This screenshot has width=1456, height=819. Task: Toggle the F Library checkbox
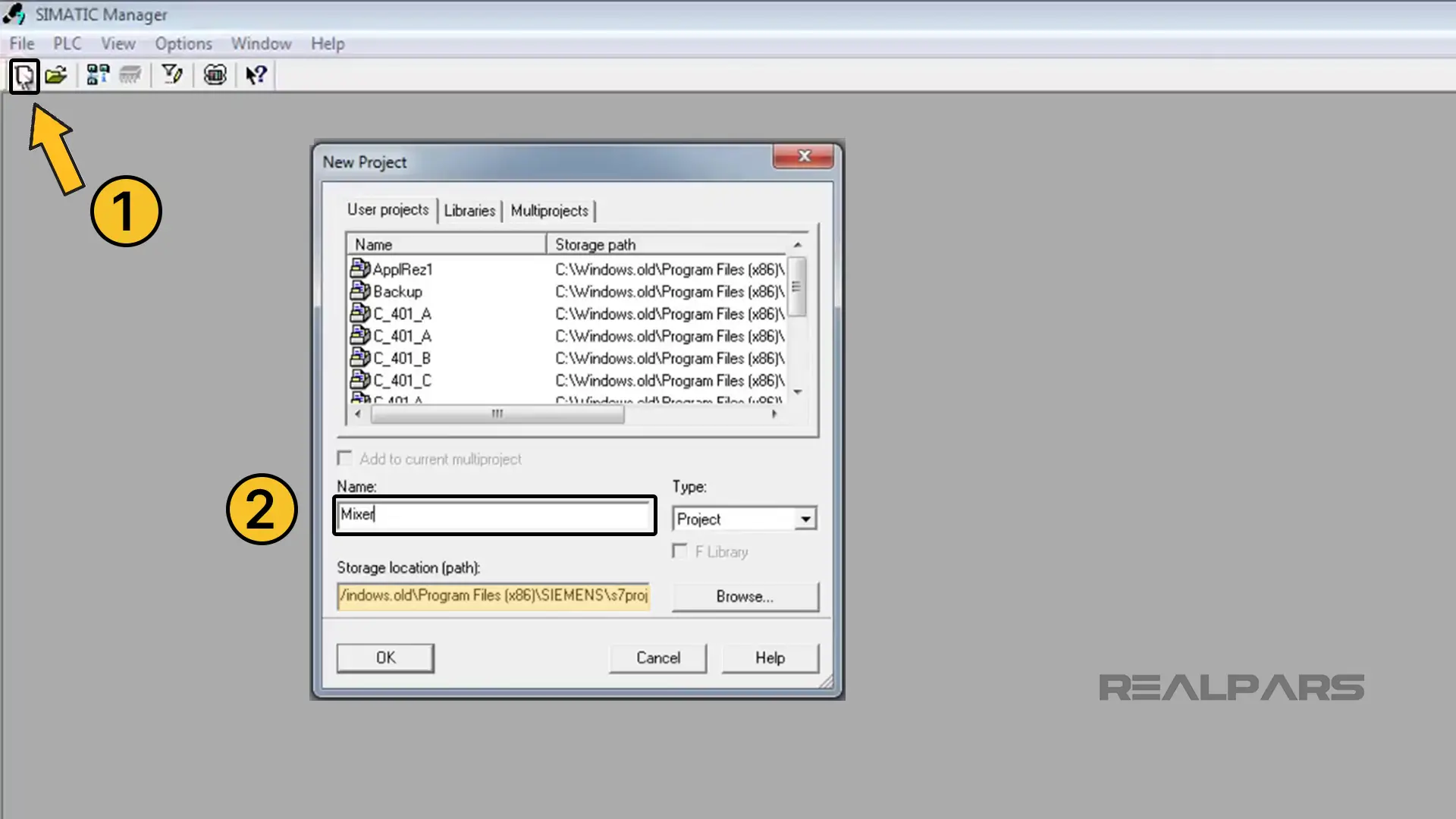click(x=679, y=551)
